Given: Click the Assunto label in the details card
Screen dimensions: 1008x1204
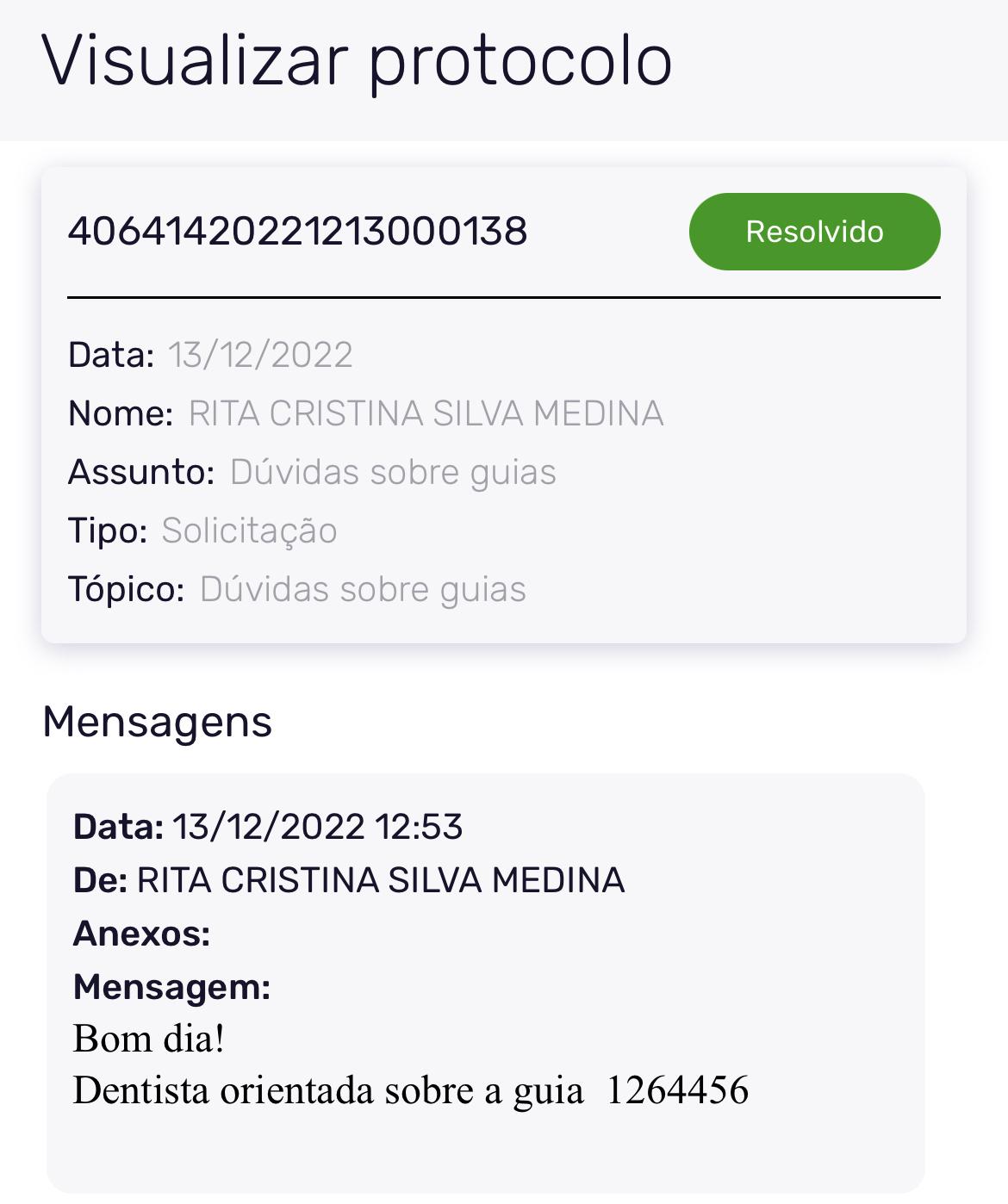Looking at the screenshot, I should click(140, 472).
